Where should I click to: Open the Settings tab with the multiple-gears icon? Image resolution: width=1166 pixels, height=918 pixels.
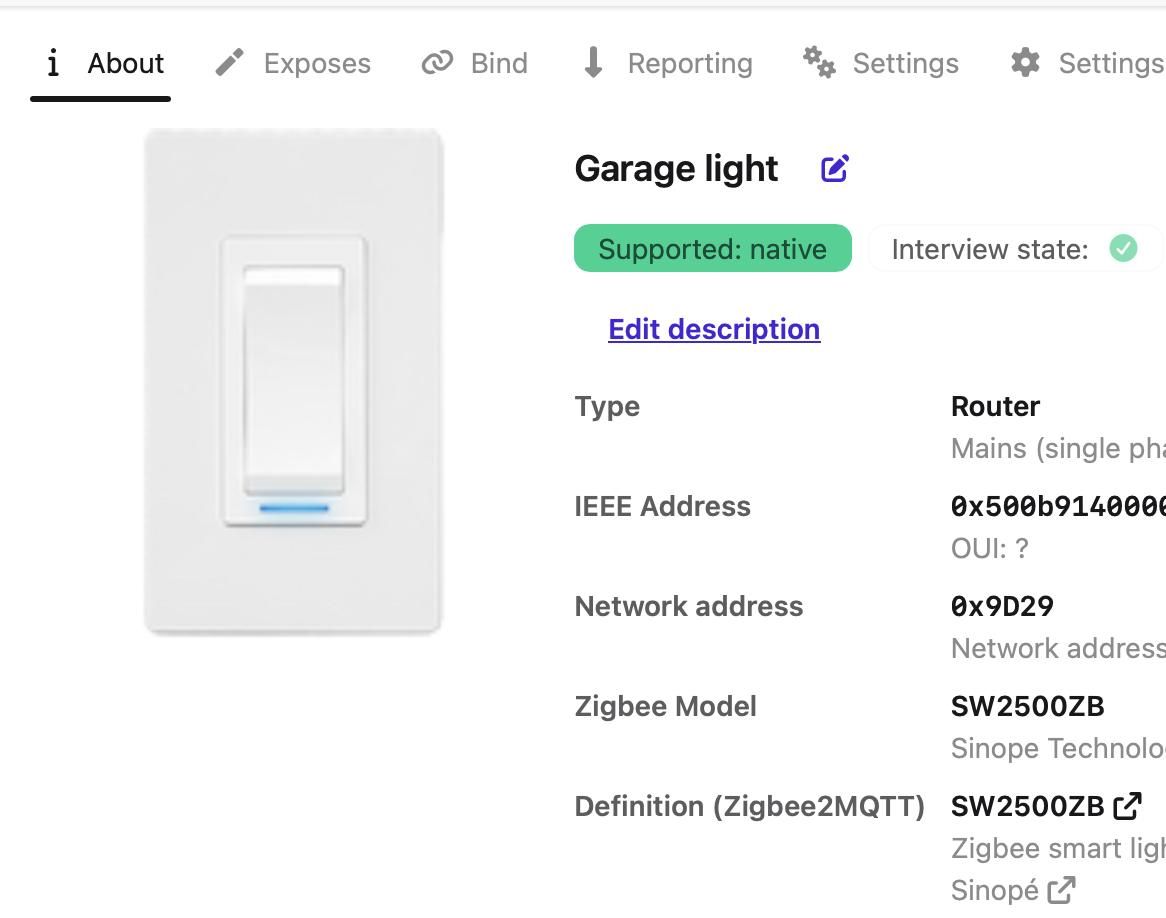[880, 64]
